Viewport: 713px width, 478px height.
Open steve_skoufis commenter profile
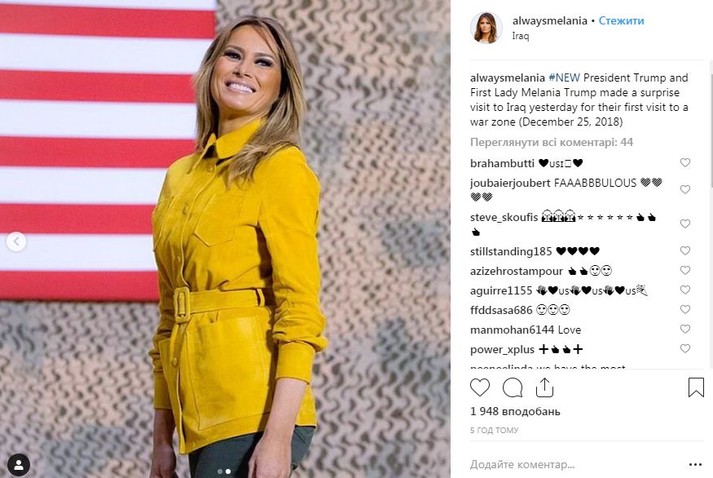(504, 217)
